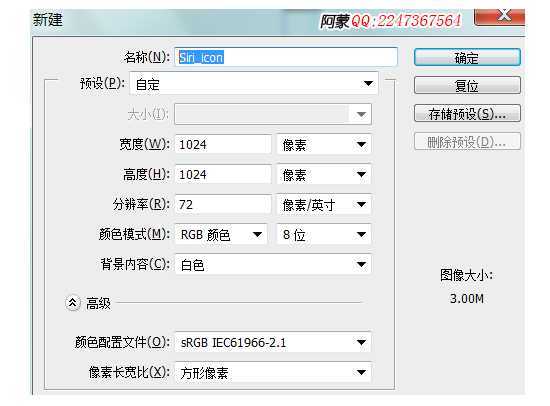The width and height of the screenshot is (550, 406).
Task: Open the resolution unit dropdown 像素/英寸
Action: pyautogui.click(x=323, y=204)
